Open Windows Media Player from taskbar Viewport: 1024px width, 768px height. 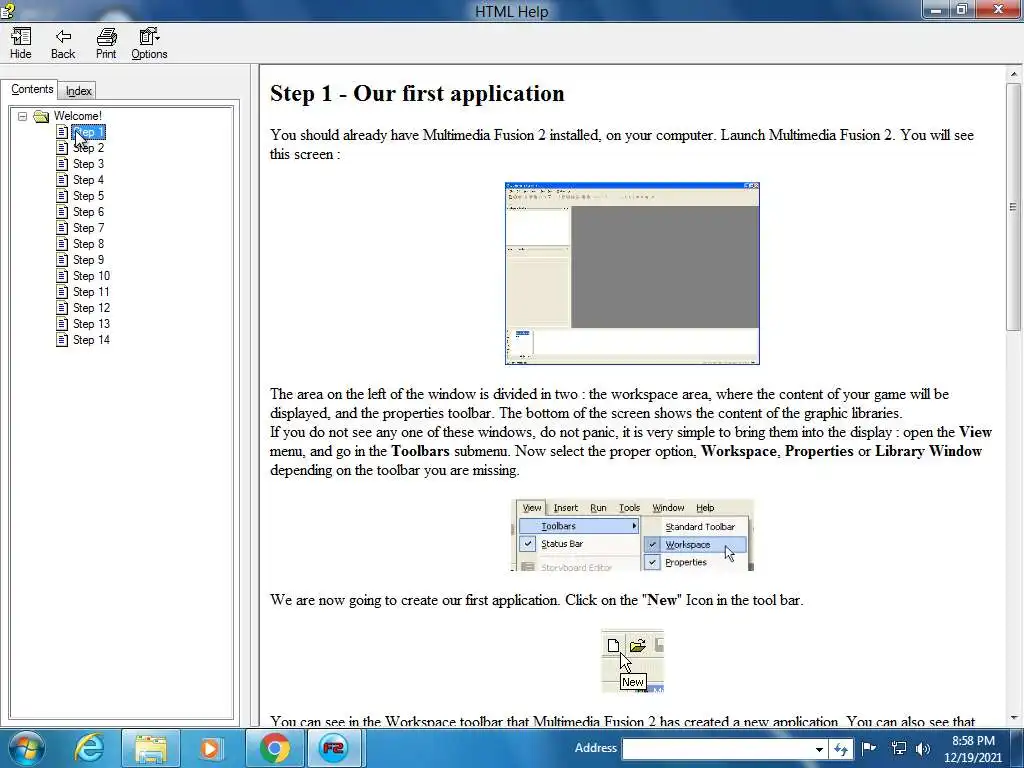(x=210, y=748)
